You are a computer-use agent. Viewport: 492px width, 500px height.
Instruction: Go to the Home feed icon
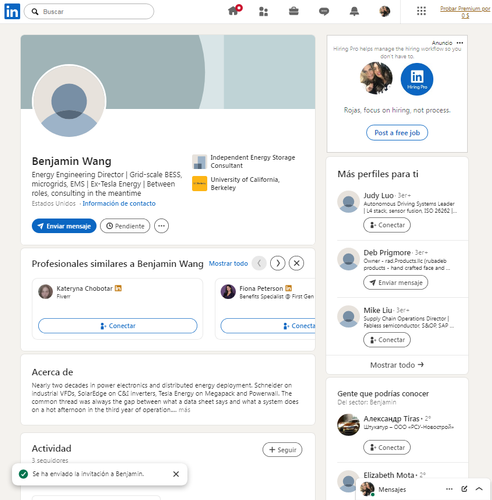point(233,11)
